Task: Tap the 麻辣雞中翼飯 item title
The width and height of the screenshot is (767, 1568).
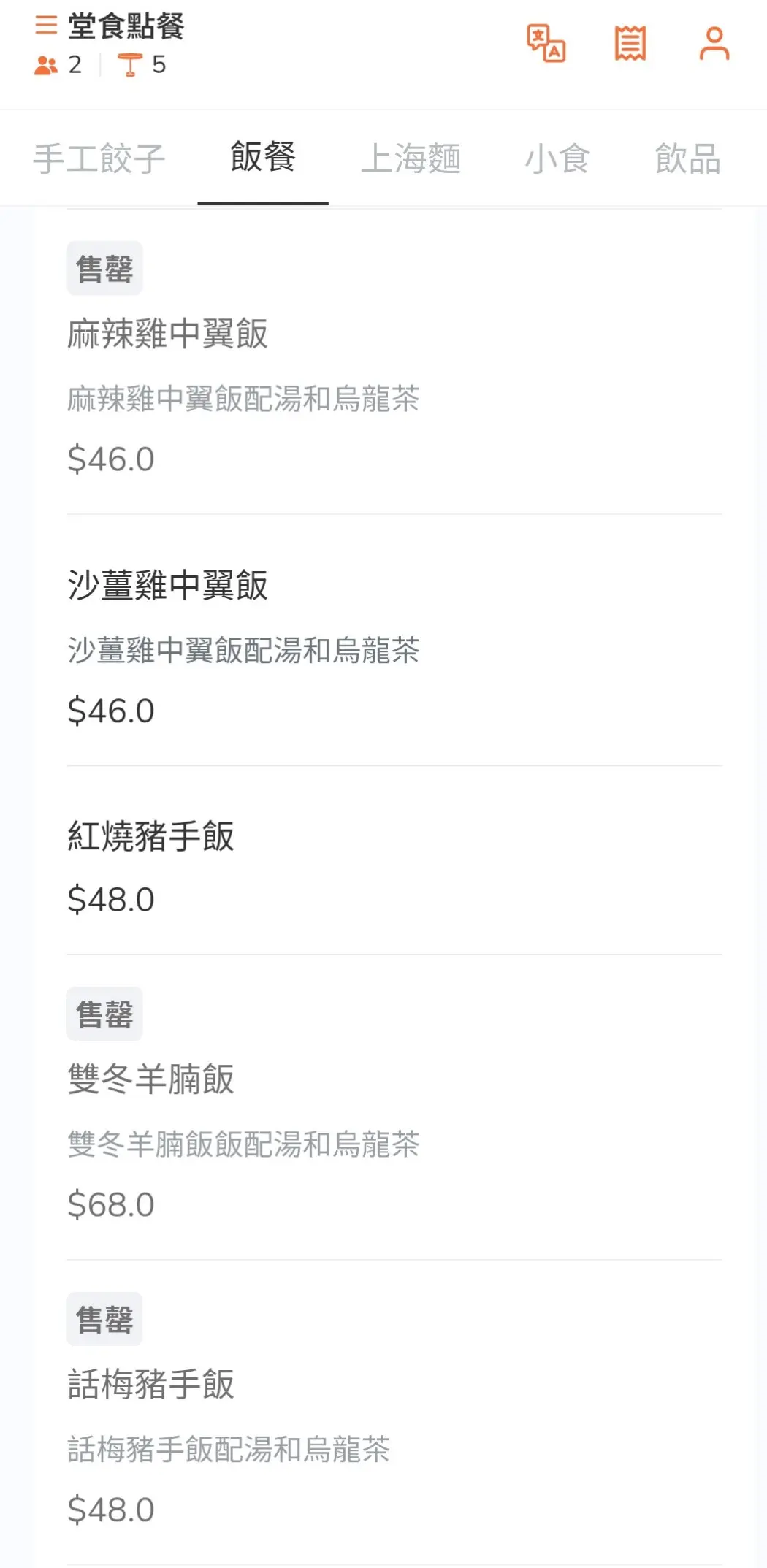Action: pyautogui.click(x=168, y=334)
